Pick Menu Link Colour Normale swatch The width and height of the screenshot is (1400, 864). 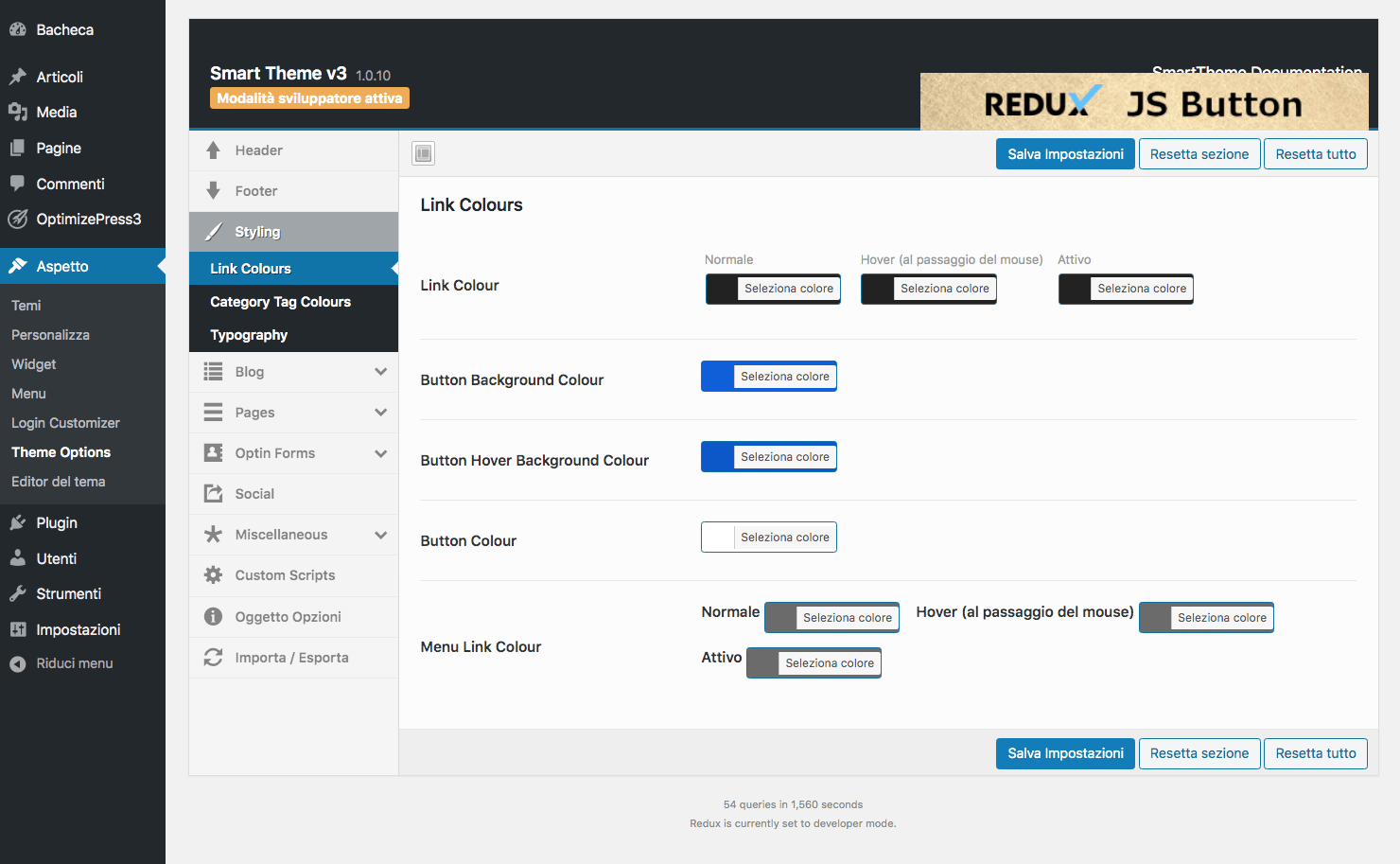pyautogui.click(x=831, y=618)
